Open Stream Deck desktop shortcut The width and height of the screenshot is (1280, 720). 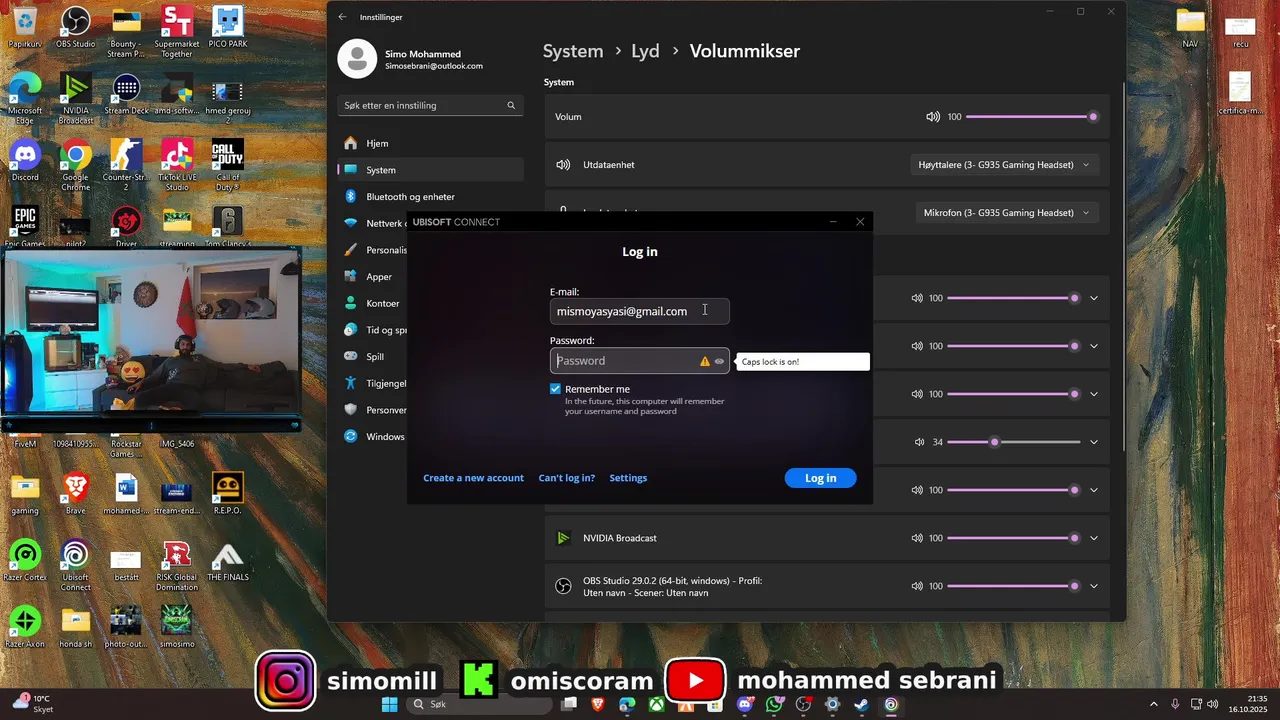(x=126, y=95)
